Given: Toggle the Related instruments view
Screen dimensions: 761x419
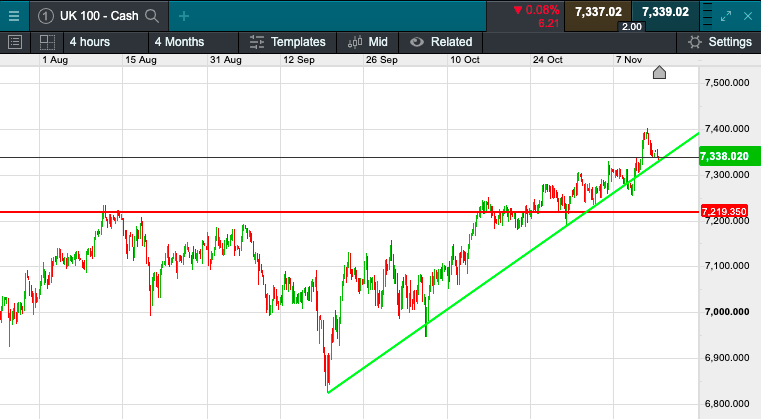Looking at the screenshot, I should 441,42.
